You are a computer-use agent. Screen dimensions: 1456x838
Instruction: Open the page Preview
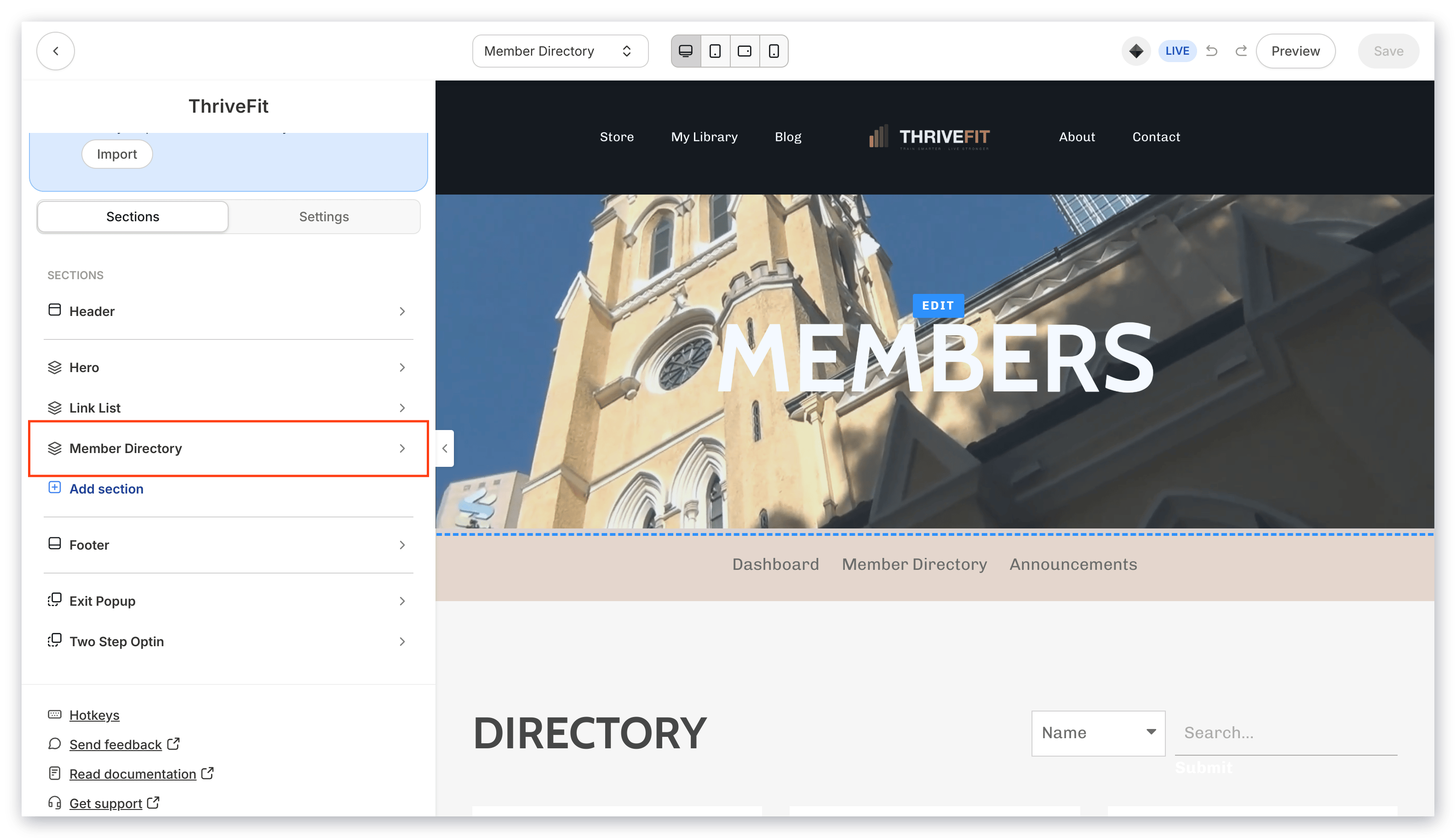click(x=1295, y=51)
